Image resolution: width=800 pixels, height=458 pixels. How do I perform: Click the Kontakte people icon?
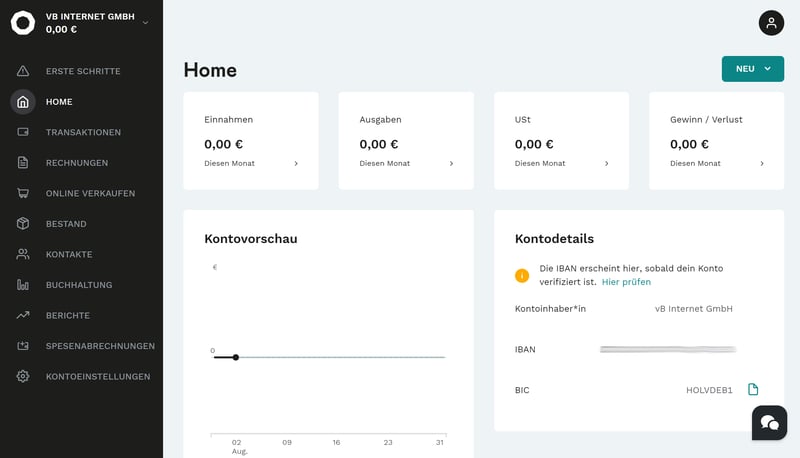coord(23,254)
